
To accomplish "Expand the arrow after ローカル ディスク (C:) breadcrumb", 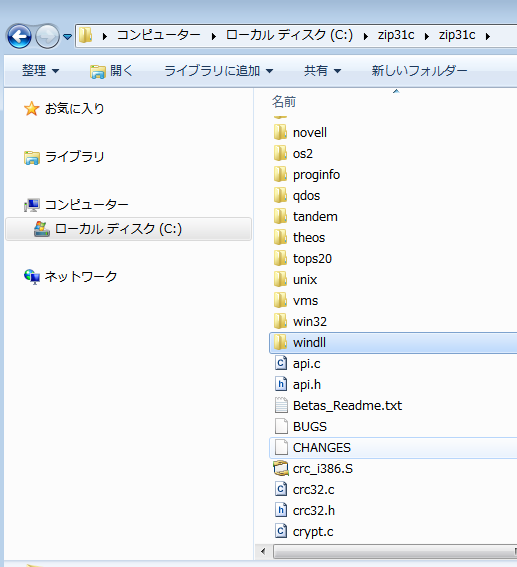I will point(366,36).
